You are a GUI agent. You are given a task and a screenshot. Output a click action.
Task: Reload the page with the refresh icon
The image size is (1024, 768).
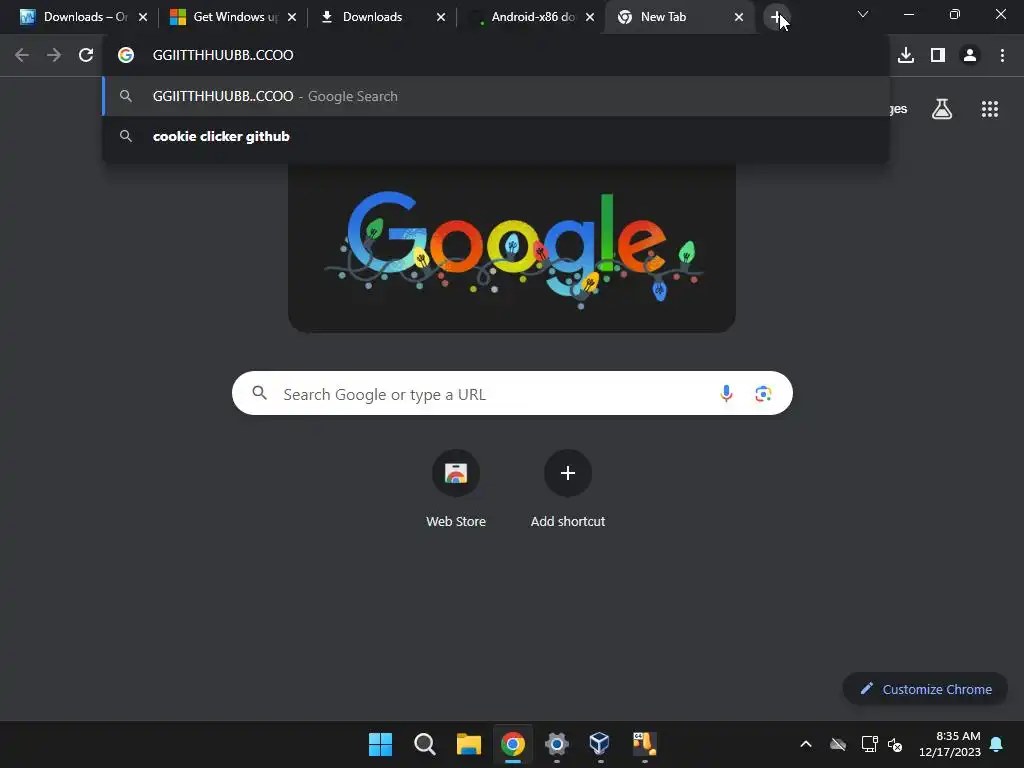coord(86,55)
